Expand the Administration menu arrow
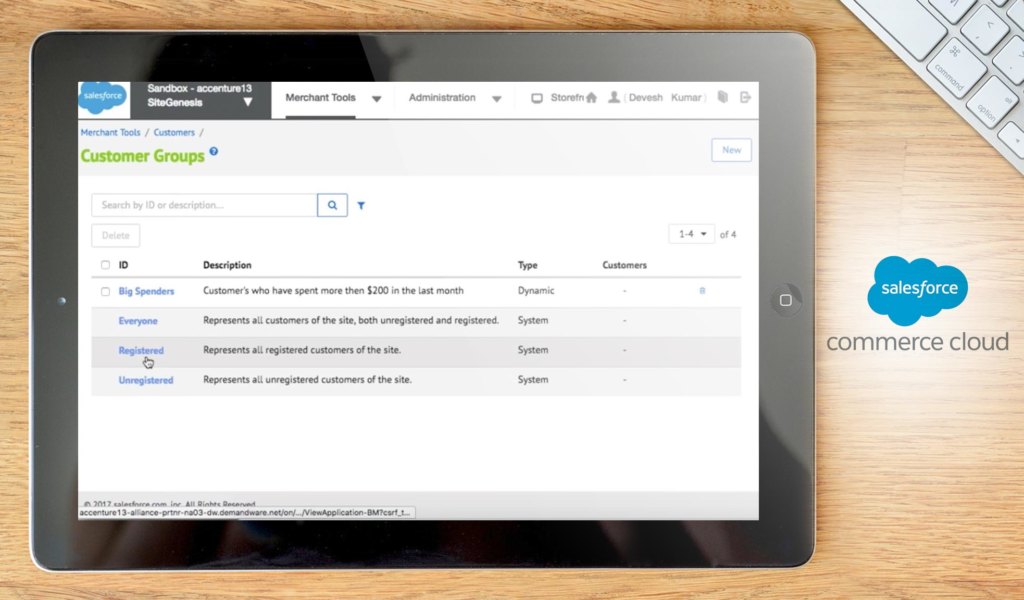The height and width of the screenshot is (600, 1024). click(x=496, y=99)
